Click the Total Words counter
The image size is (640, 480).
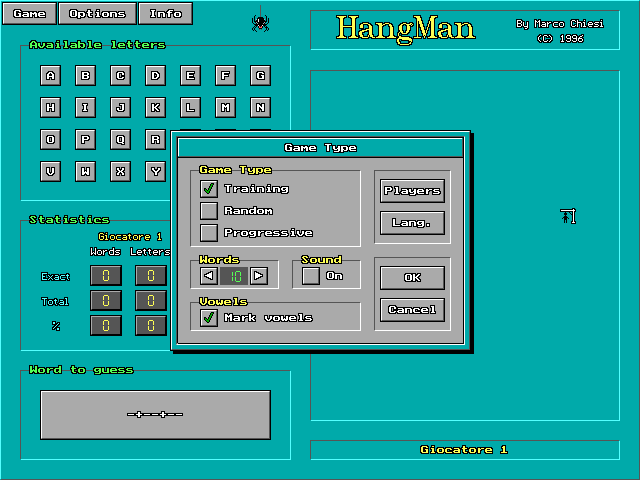[x=106, y=301]
